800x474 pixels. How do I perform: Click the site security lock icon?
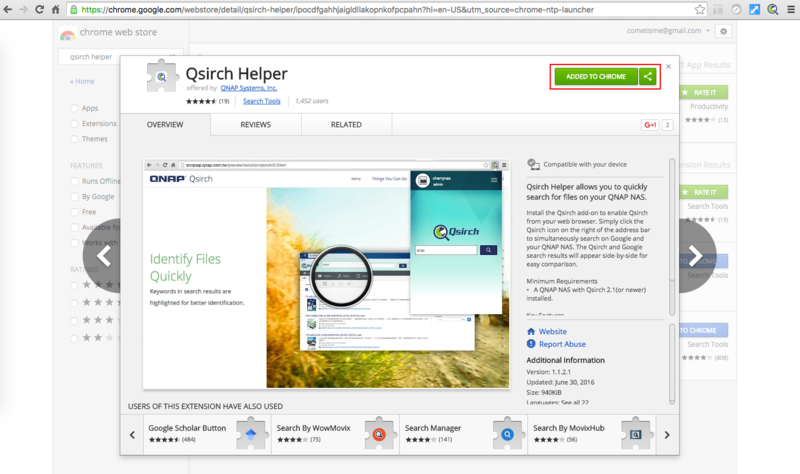(74, 9)
